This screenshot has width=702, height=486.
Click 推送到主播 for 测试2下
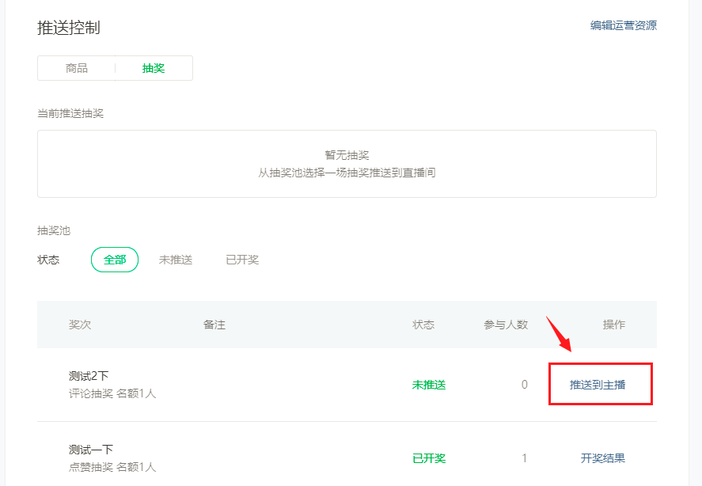[599, 385]
